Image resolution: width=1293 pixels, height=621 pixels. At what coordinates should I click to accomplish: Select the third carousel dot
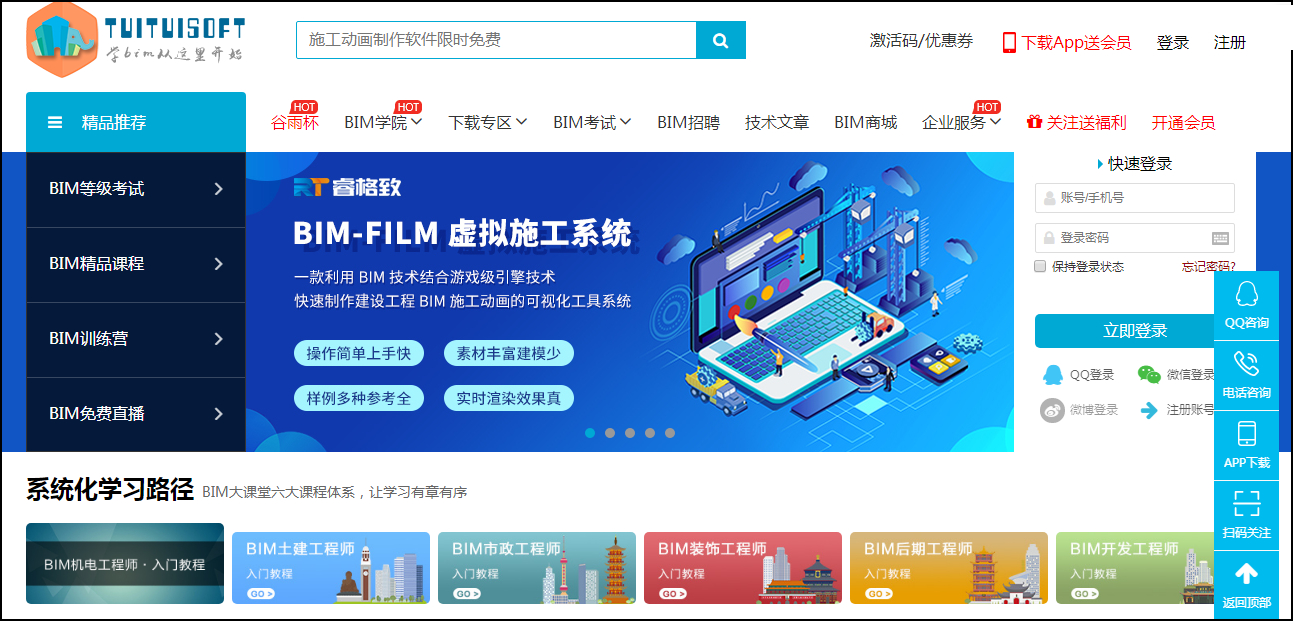coord(630,433)
